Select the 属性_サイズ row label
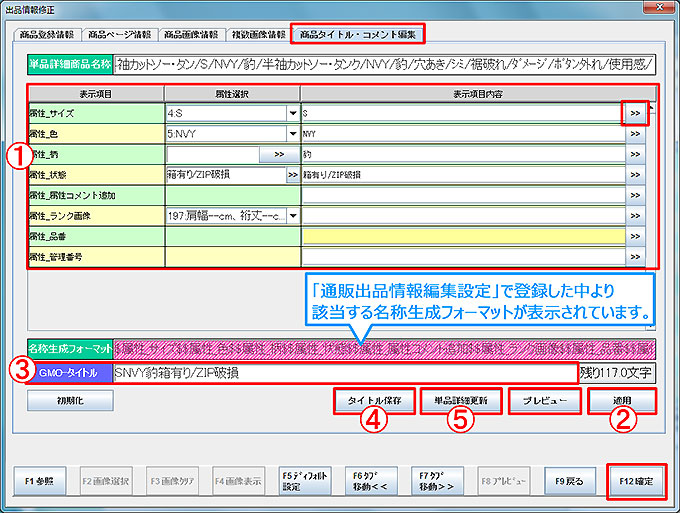 (x=96, y=114)
